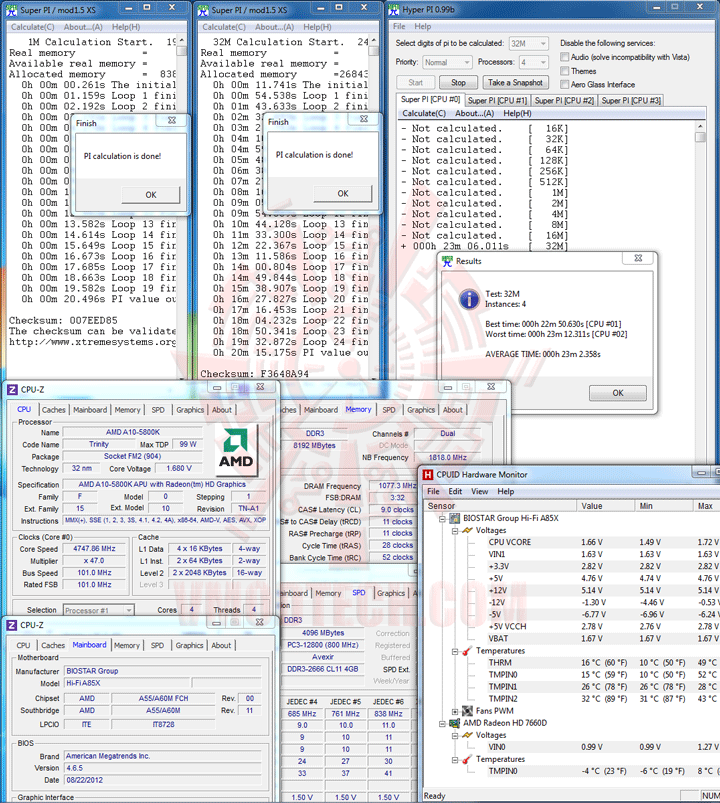Screen dimensions: 720x803
Task: Switch to Super PI [CPU #3] tab
Action: pyautogui.click(x=631, y=101)
